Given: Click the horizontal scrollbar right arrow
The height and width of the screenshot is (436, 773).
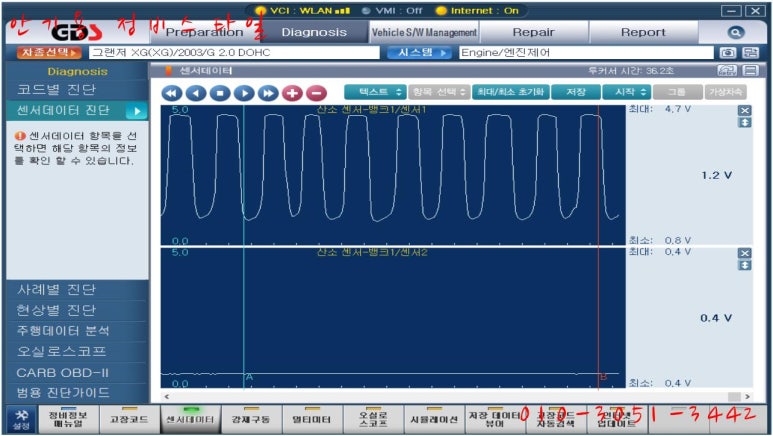Looking at the screenshot, I should [747, 396].
